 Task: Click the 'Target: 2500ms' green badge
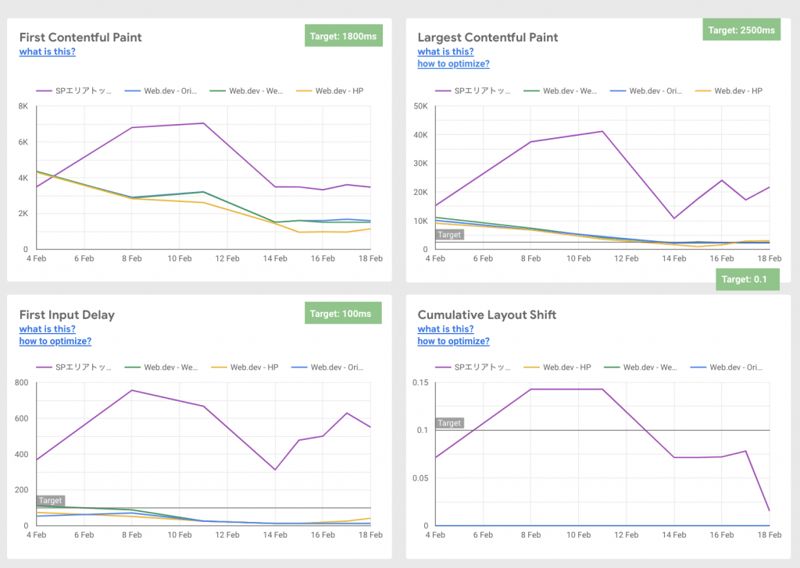click(741, 30)
